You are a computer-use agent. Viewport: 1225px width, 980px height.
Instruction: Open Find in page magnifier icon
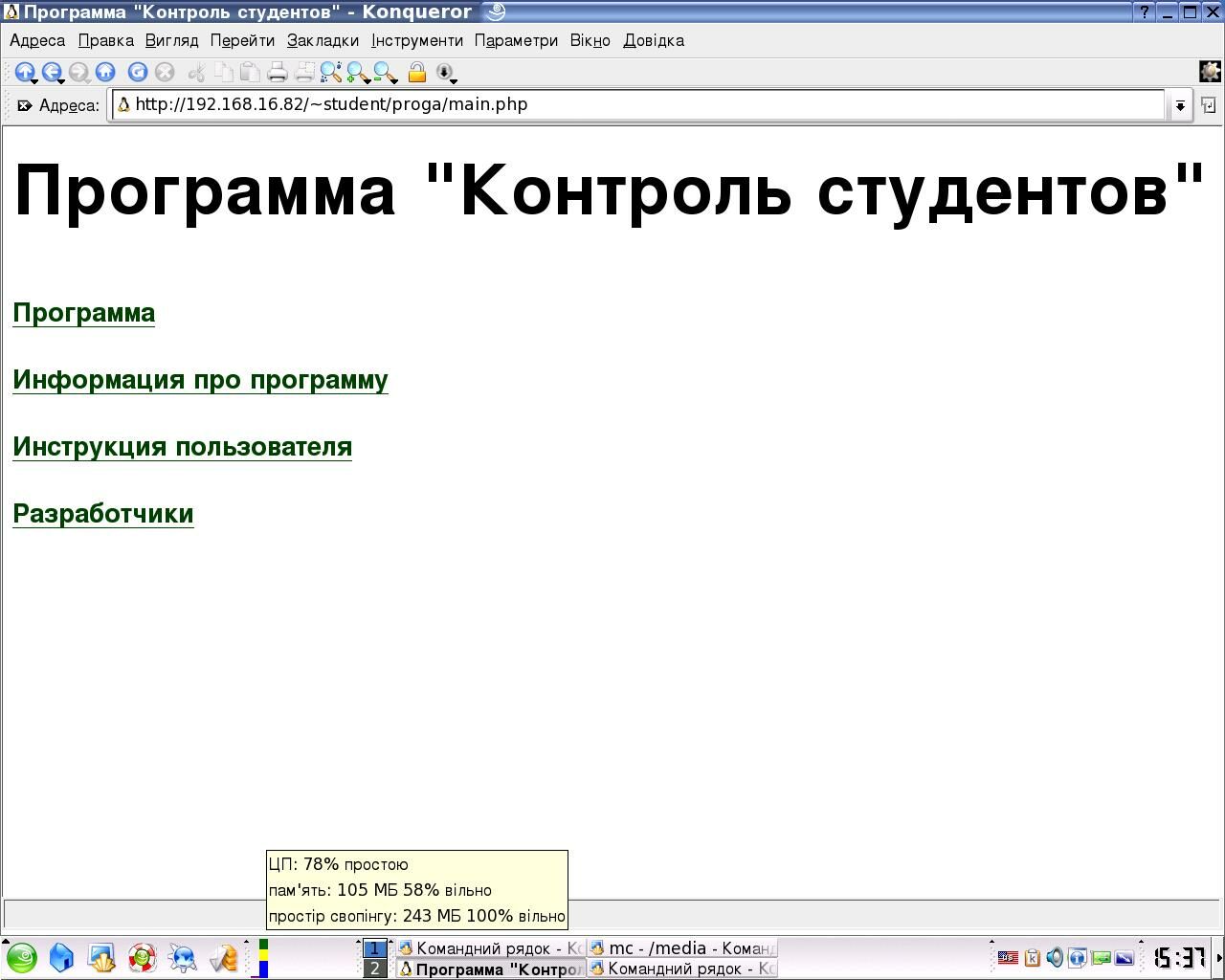click(331, 72)
